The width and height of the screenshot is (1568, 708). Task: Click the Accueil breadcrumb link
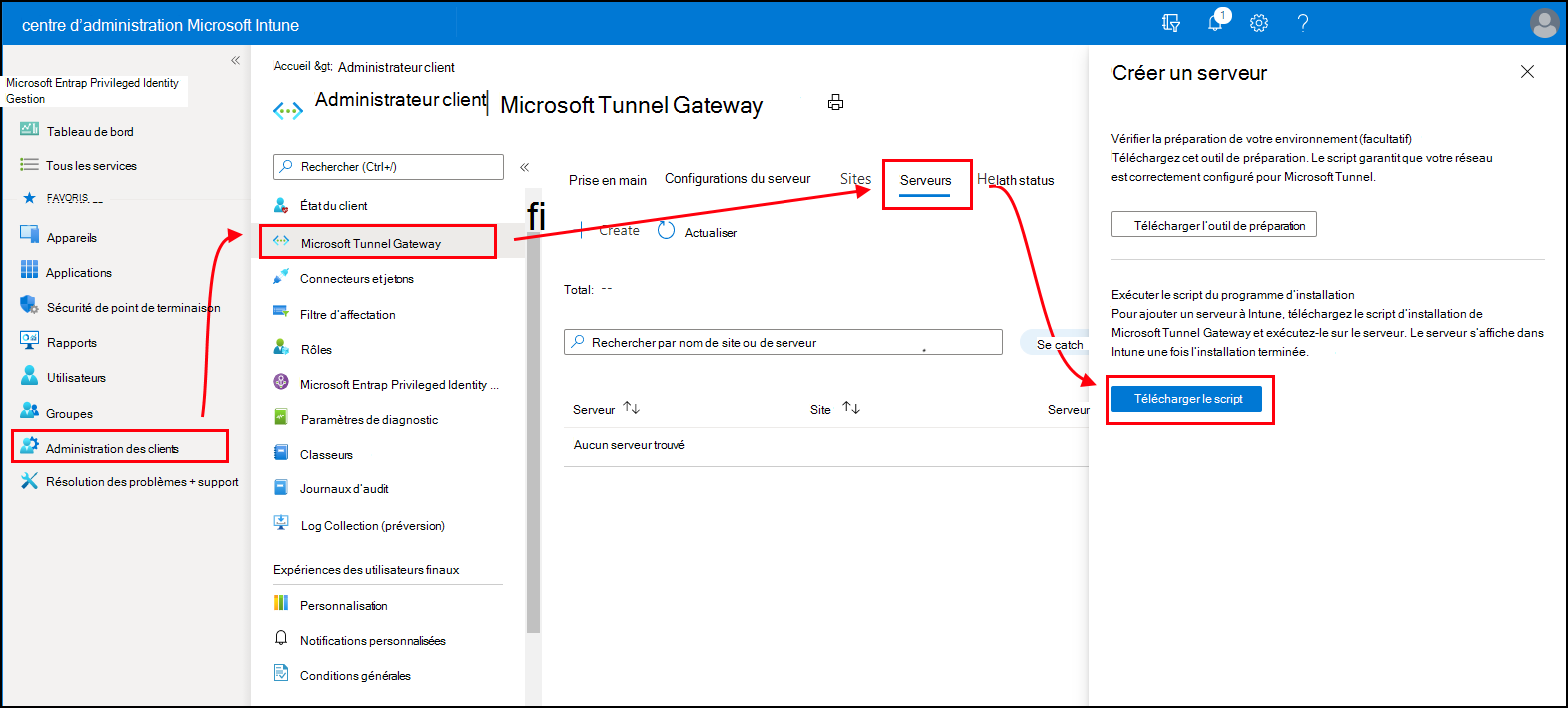(x=292, y=66)
